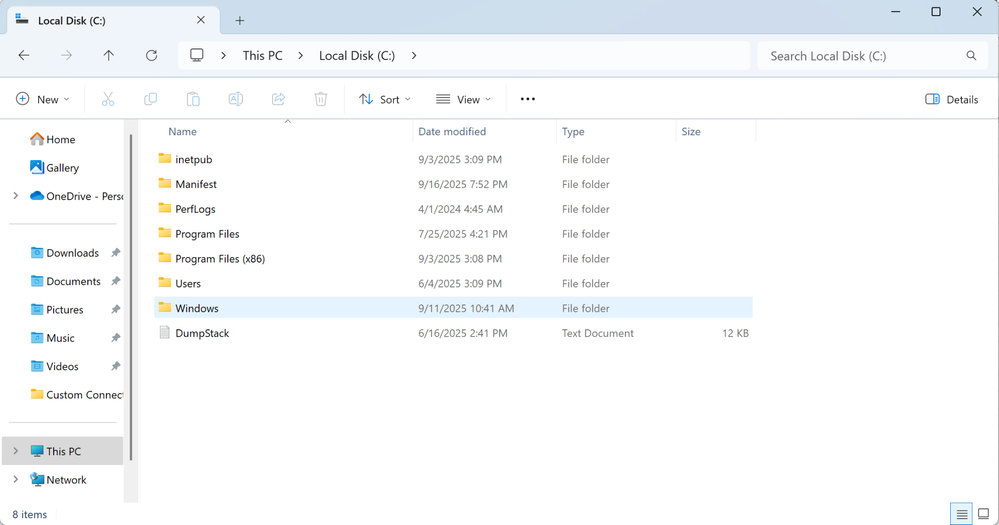Screen dimensions: 999x525
Task: Navigate to This PC in breadcrumb
Action: click(262, 56)
